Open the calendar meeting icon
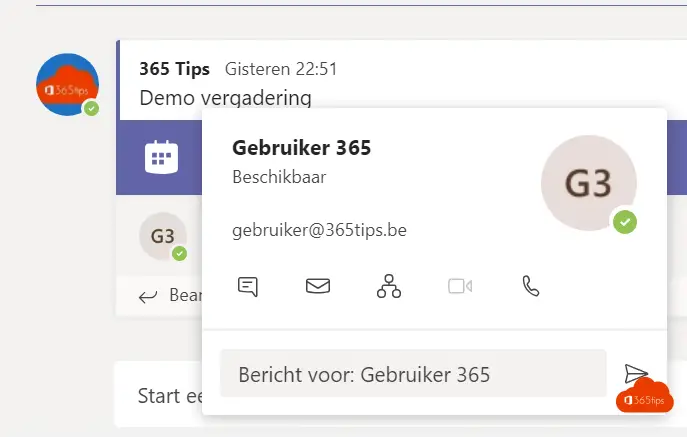The height and width of the screenshot is (437, 687). [161, 157]
